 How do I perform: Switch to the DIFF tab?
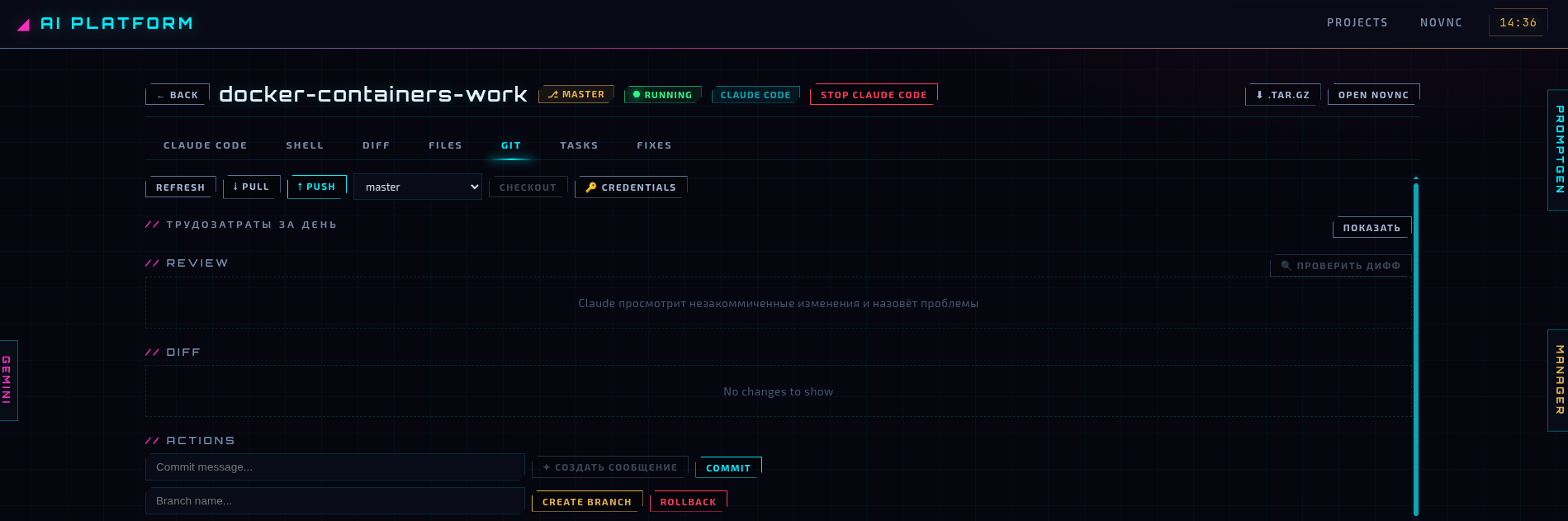click(376, 145)
